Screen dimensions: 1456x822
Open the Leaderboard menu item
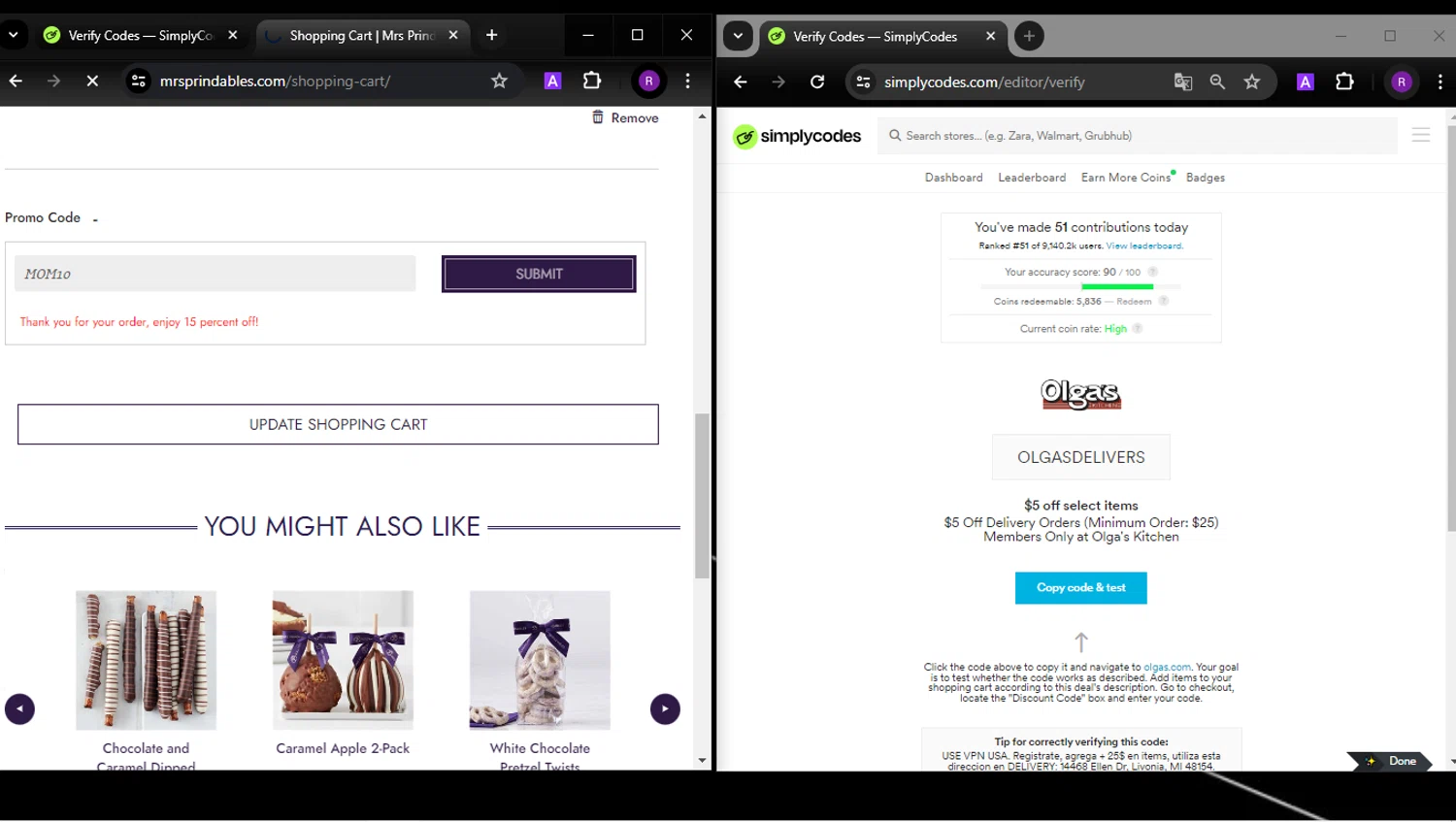tap(1032, 178)
